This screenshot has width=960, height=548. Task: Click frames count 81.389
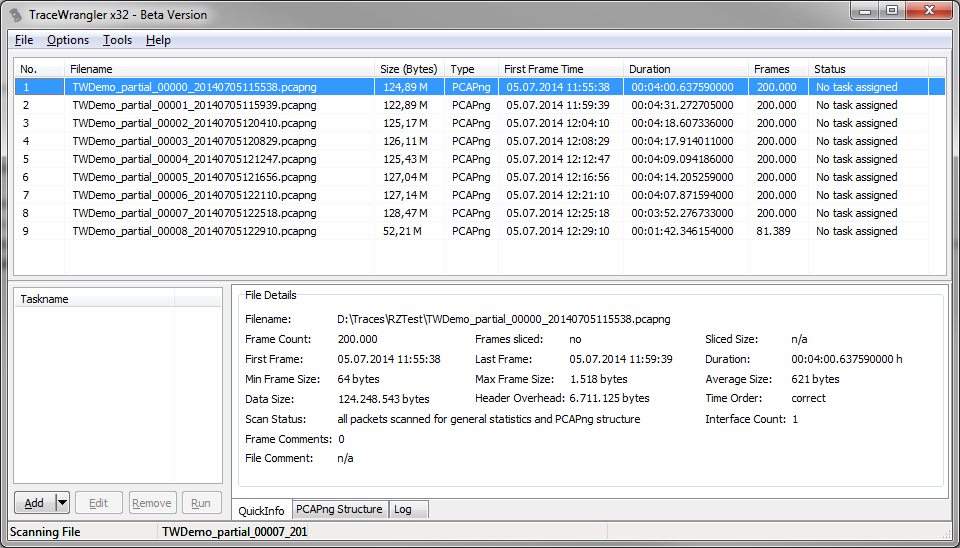[773, 231]
